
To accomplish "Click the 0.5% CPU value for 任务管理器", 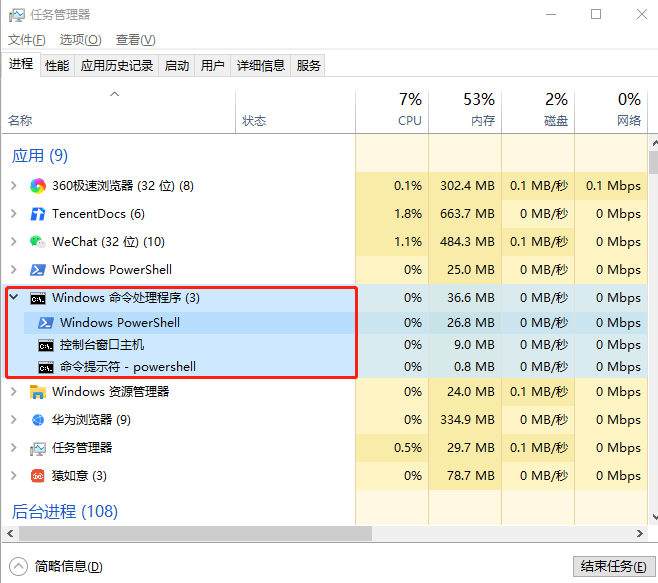I will 408,447.
